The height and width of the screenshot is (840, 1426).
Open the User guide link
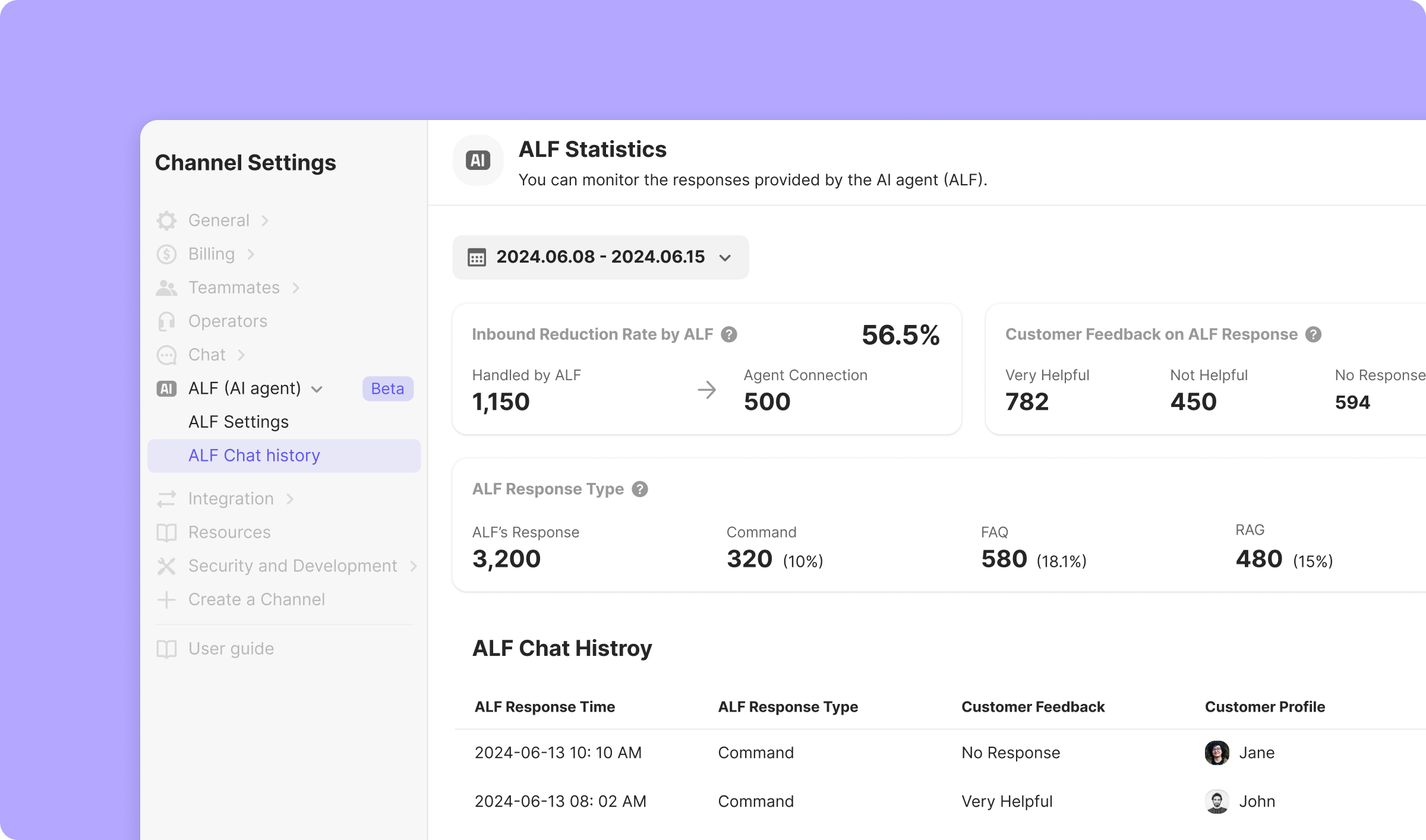(231, 649)
